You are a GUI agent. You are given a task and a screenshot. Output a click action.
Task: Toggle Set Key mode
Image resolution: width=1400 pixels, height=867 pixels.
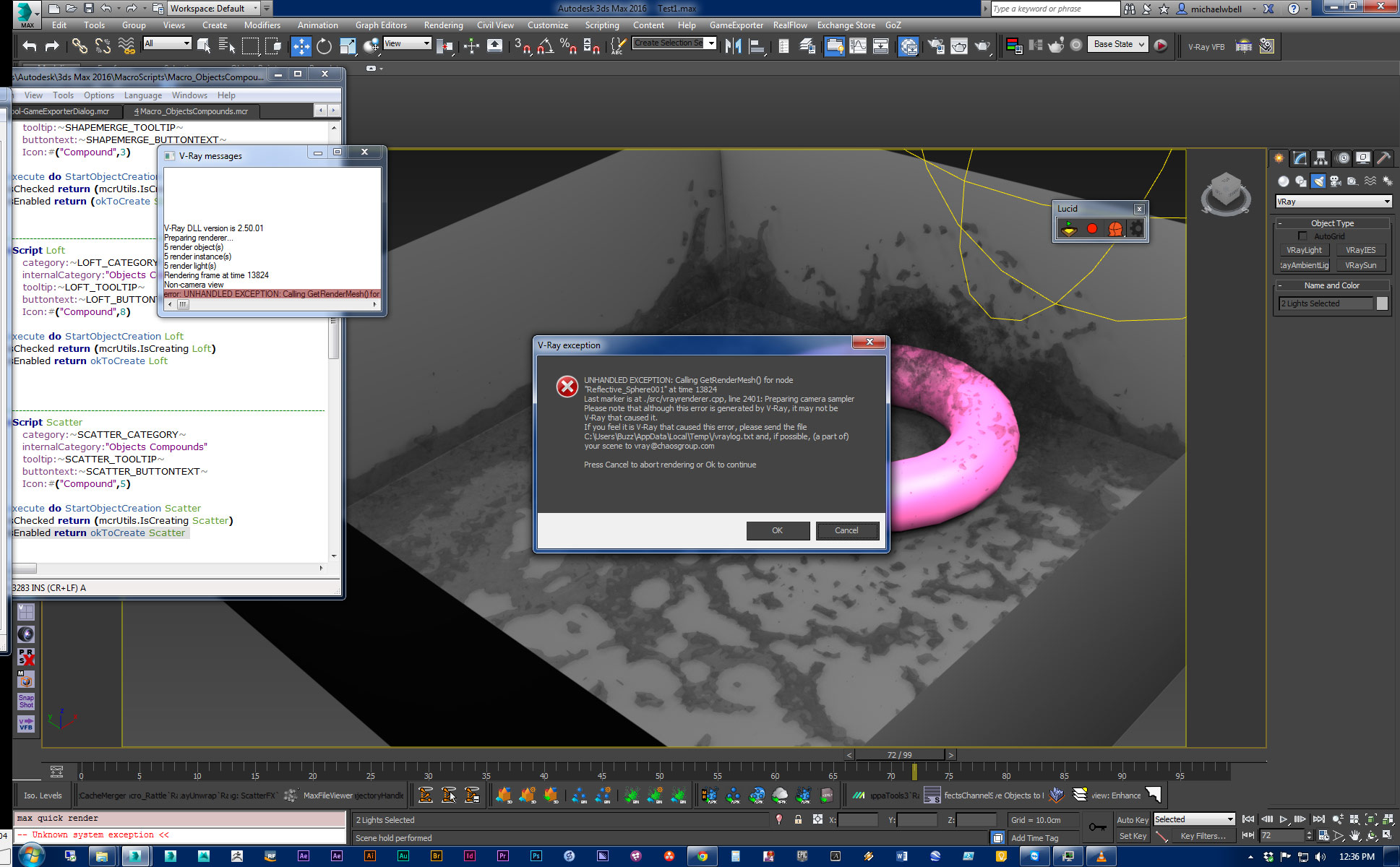coord(1132,836)
